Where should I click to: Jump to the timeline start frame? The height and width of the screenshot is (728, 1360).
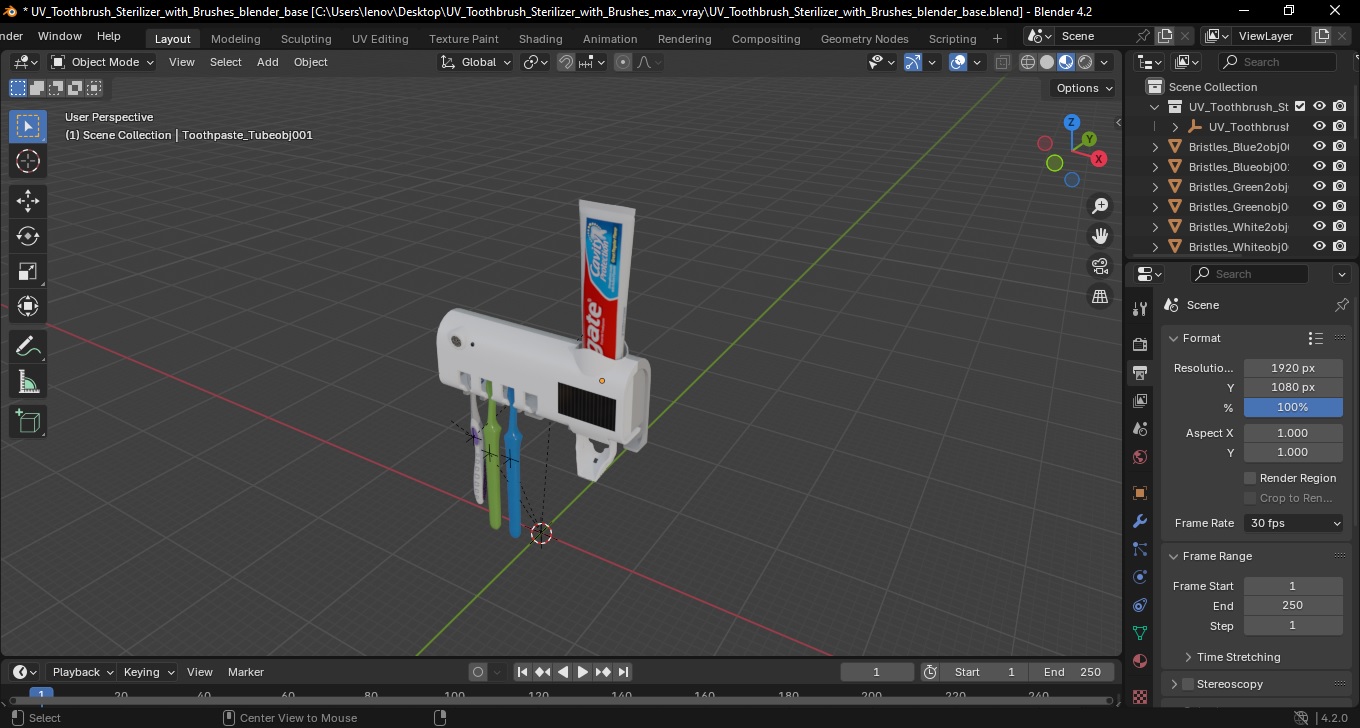[522, 672]
